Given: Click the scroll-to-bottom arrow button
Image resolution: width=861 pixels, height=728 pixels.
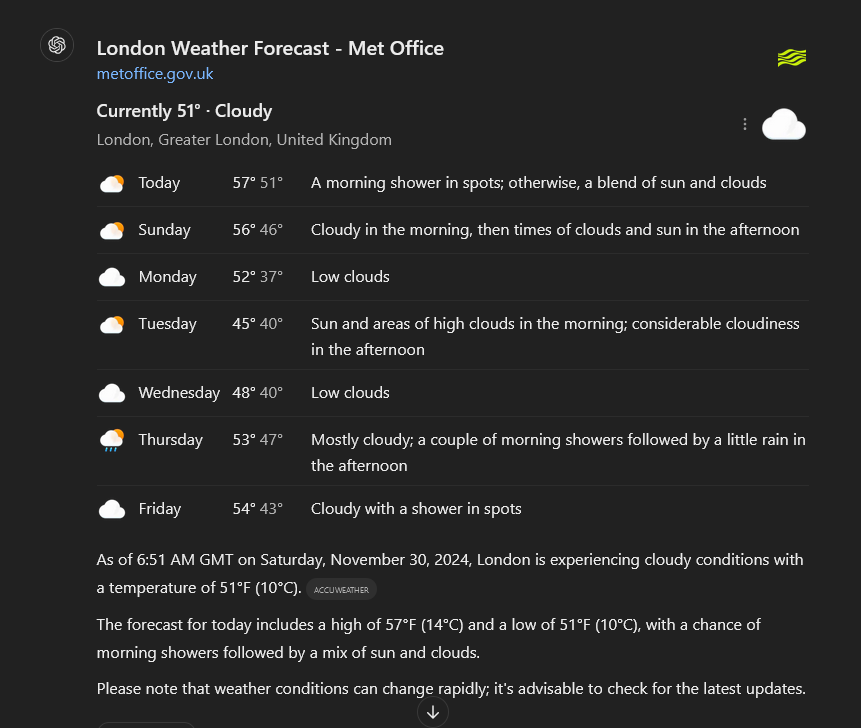Looking at the screenshot, I should [433, 712].
